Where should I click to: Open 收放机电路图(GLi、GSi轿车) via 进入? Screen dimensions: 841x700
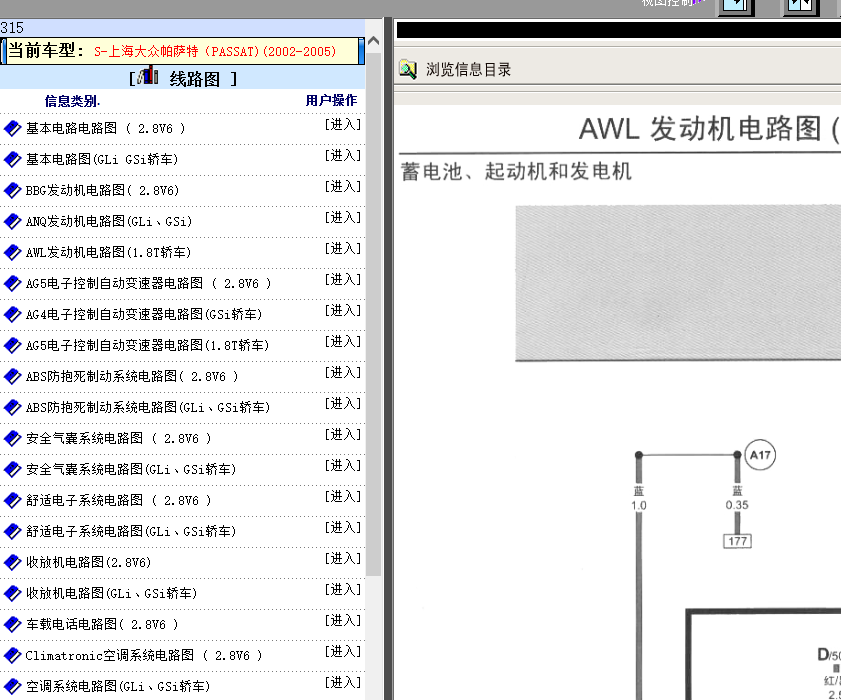pyautogui.click(x=343, y=590)
